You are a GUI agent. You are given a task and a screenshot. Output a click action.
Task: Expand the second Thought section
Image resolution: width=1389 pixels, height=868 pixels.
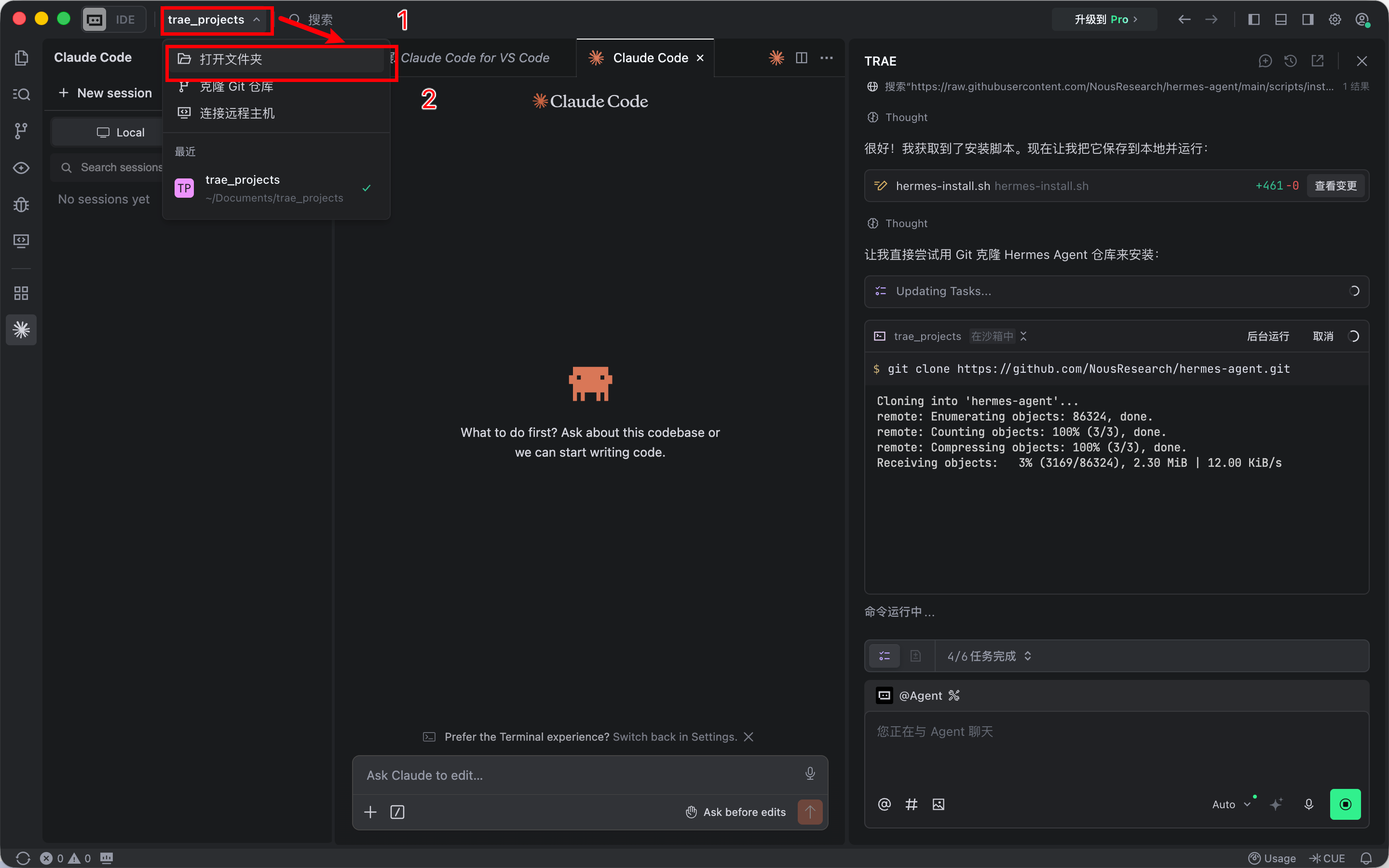coord(898,223)
